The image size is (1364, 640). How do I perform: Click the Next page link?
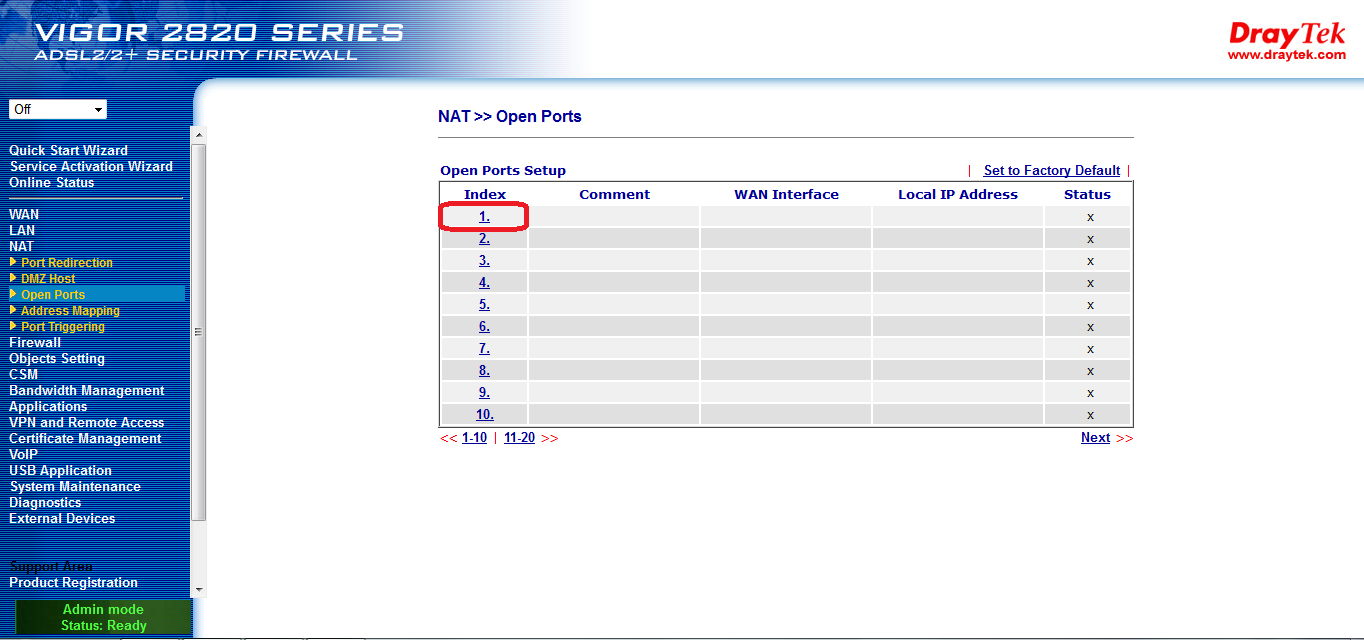1095,438
